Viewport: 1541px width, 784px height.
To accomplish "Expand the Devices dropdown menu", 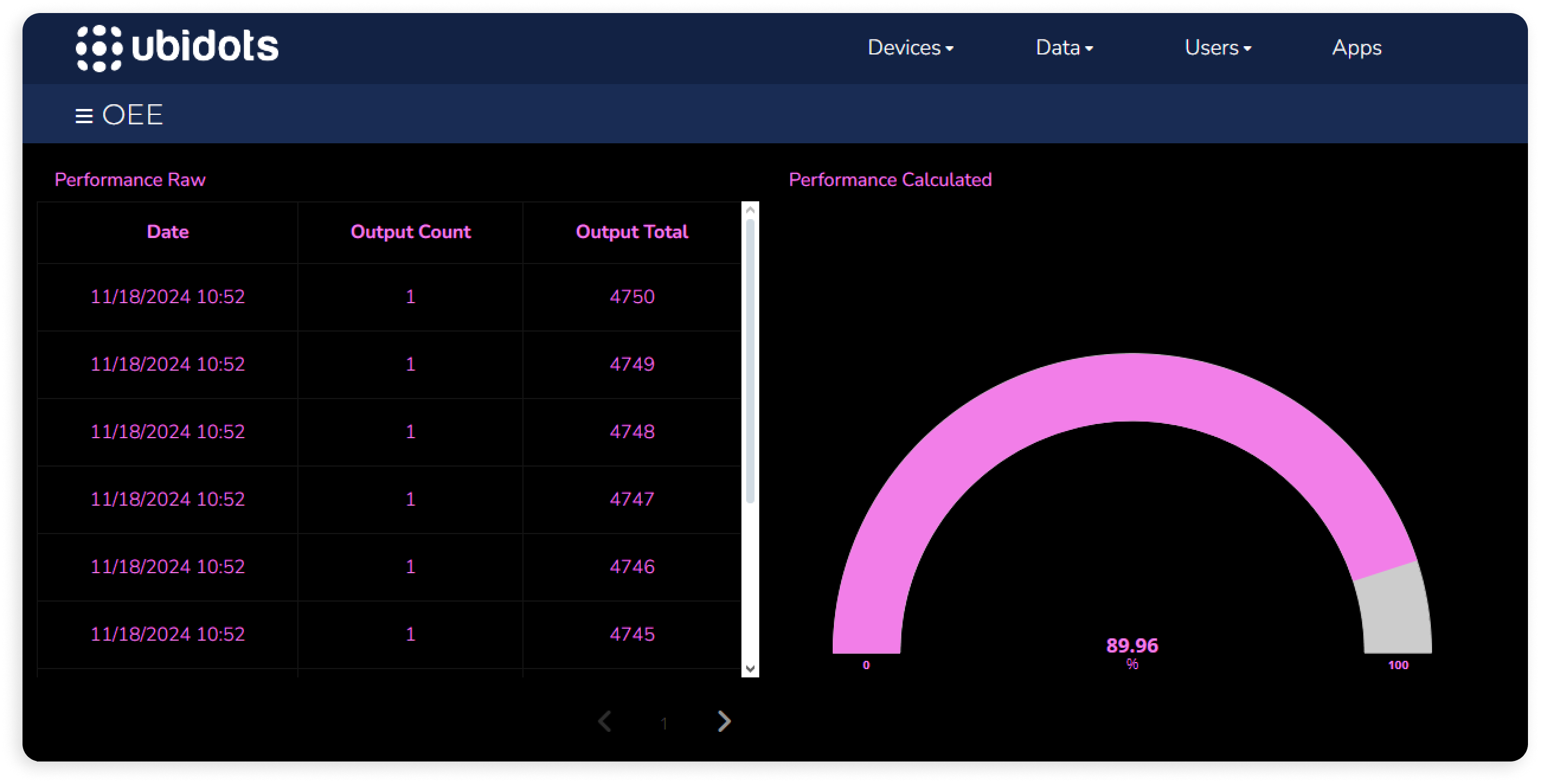I will tap(910, 48).
